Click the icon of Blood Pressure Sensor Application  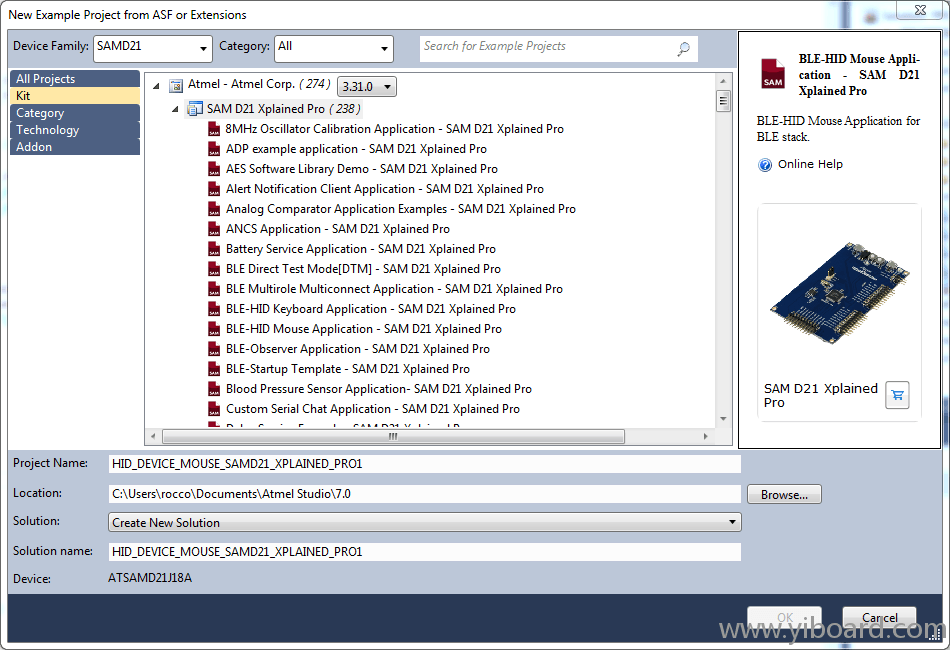[x=214, y=389]
